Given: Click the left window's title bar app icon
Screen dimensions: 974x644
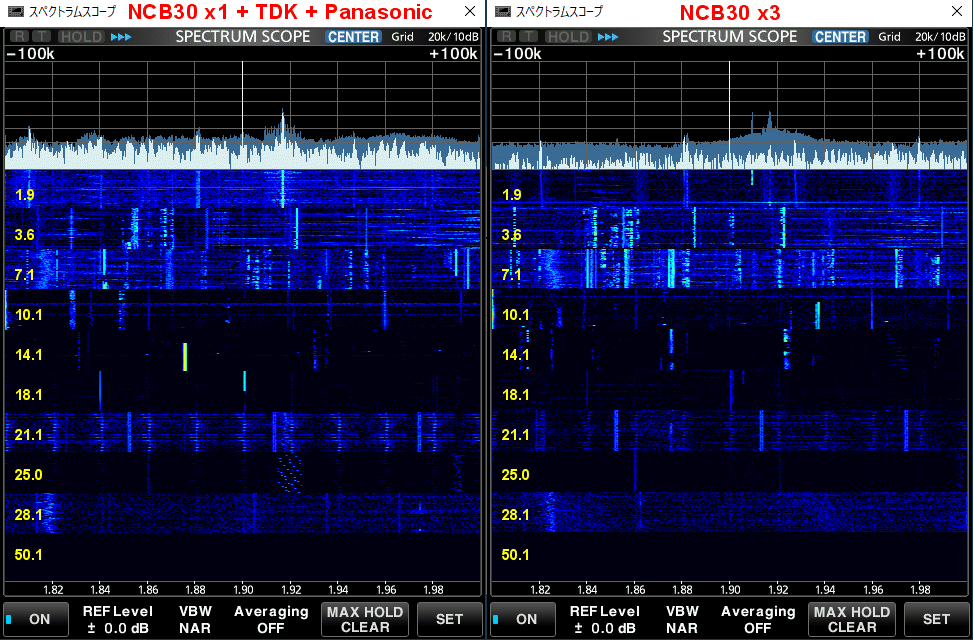Looking at the screenshot, I should (x=14, y=12).
